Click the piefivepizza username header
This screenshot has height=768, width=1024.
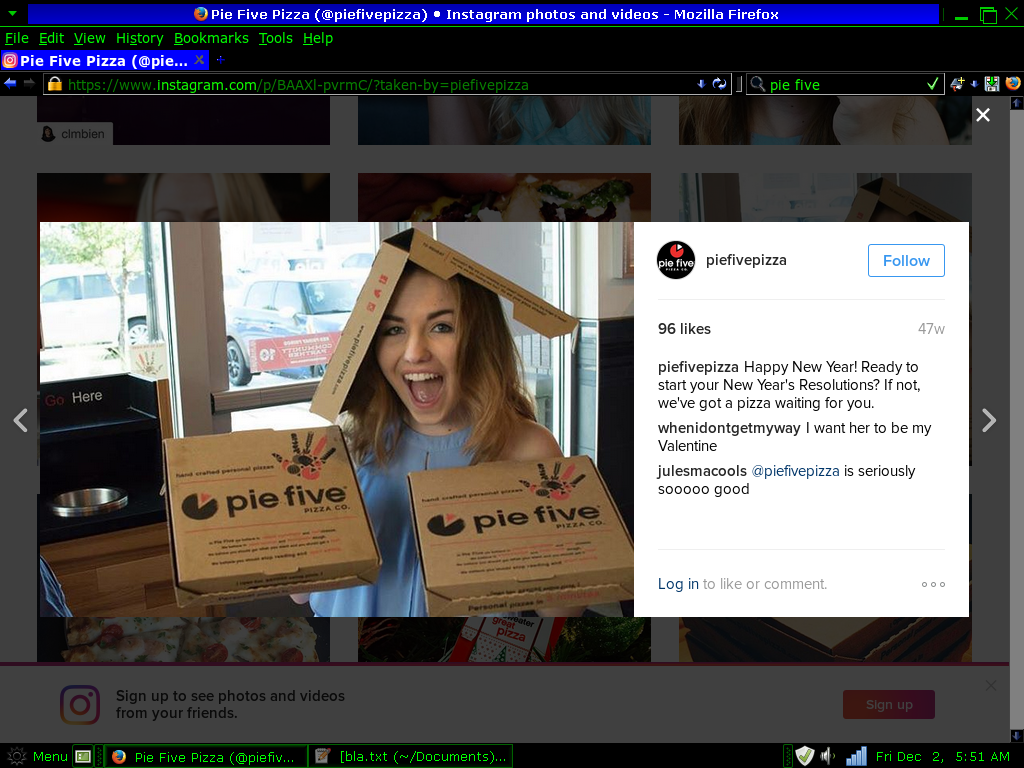pyautogui.click(x=746, y=260)
